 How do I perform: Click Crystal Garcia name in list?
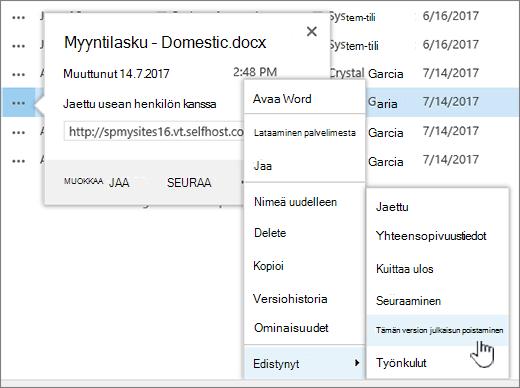click(x=366, y=73)
